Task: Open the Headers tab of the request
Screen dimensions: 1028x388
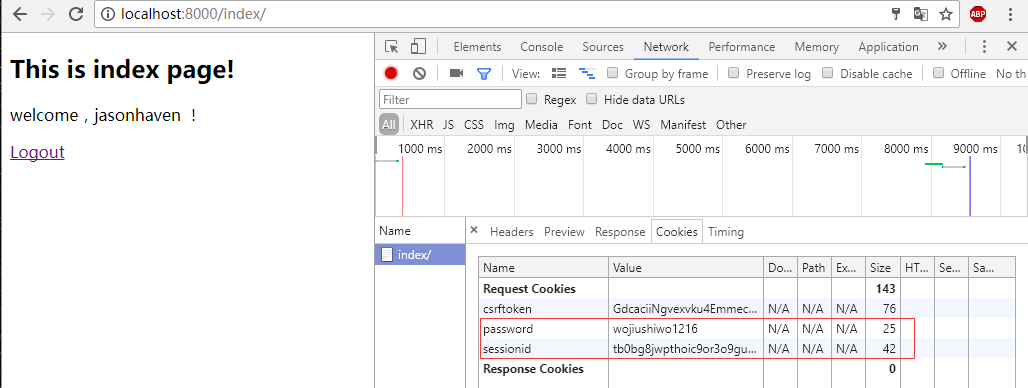Action: tap(511, 231)
